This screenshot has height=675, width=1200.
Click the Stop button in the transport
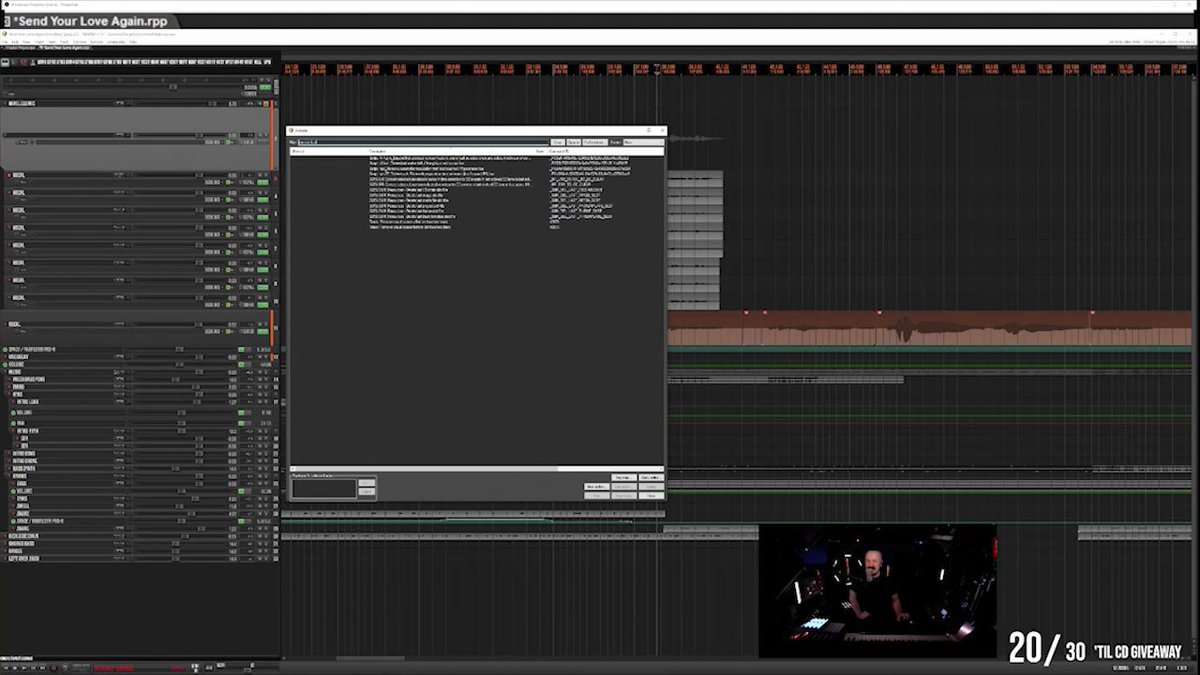pyautogui.click(x=15, y=668)
